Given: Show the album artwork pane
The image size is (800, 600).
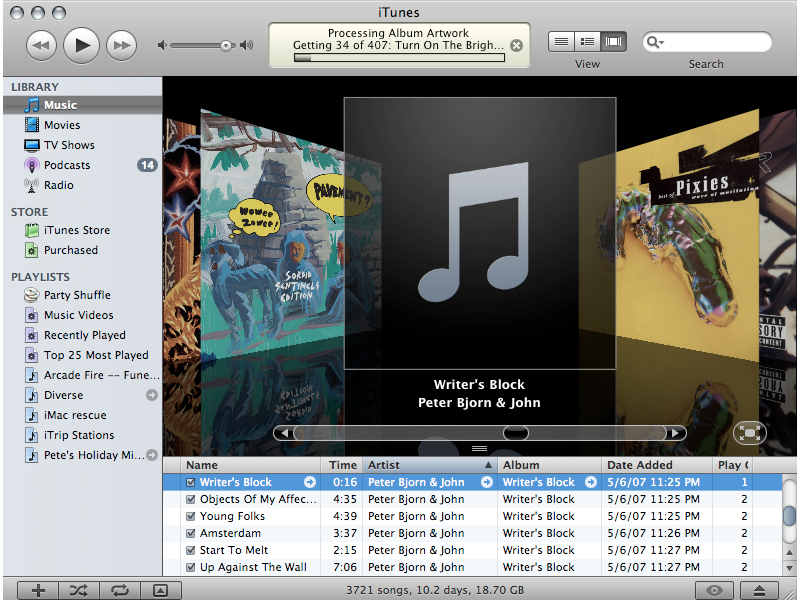Looking at the screenshot, I should pyautogui.click(x=161, y=590).
